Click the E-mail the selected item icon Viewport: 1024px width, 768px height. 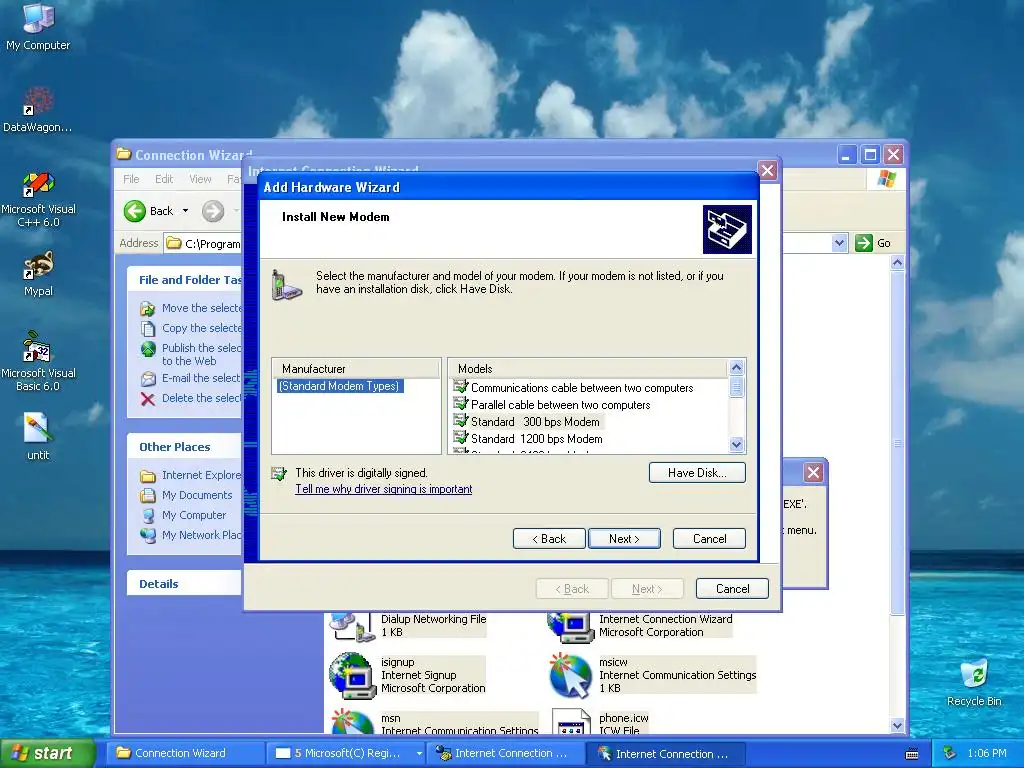click(x=148, y=379)
